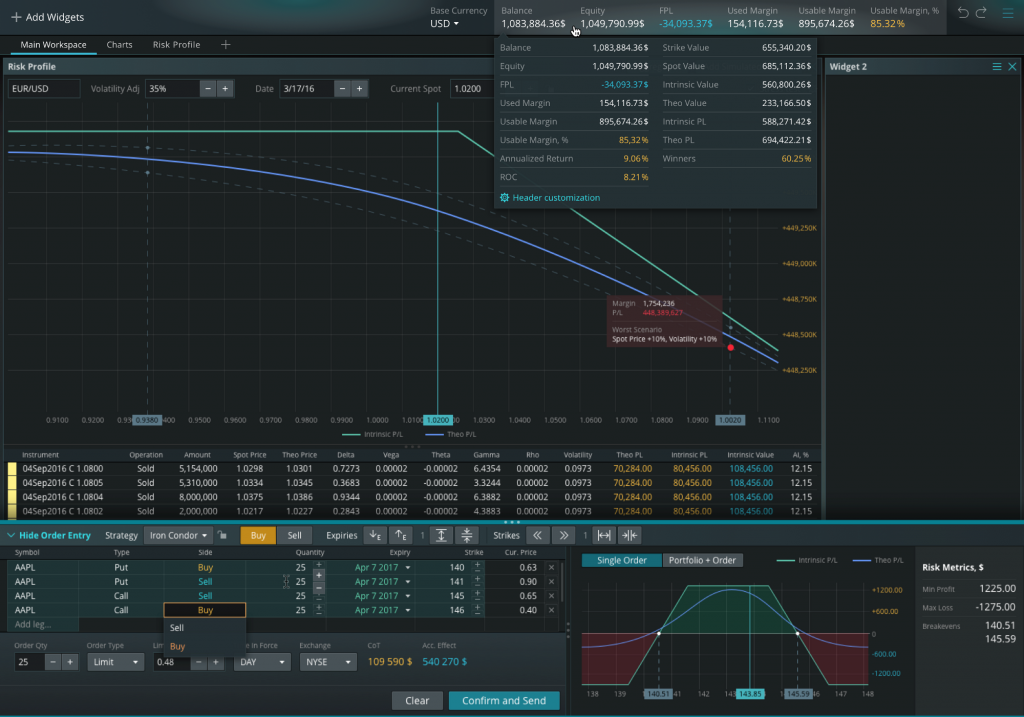The image size is (1024, 717).
Task: Click the Limit price input field
Action: click(x=170, y=661)
